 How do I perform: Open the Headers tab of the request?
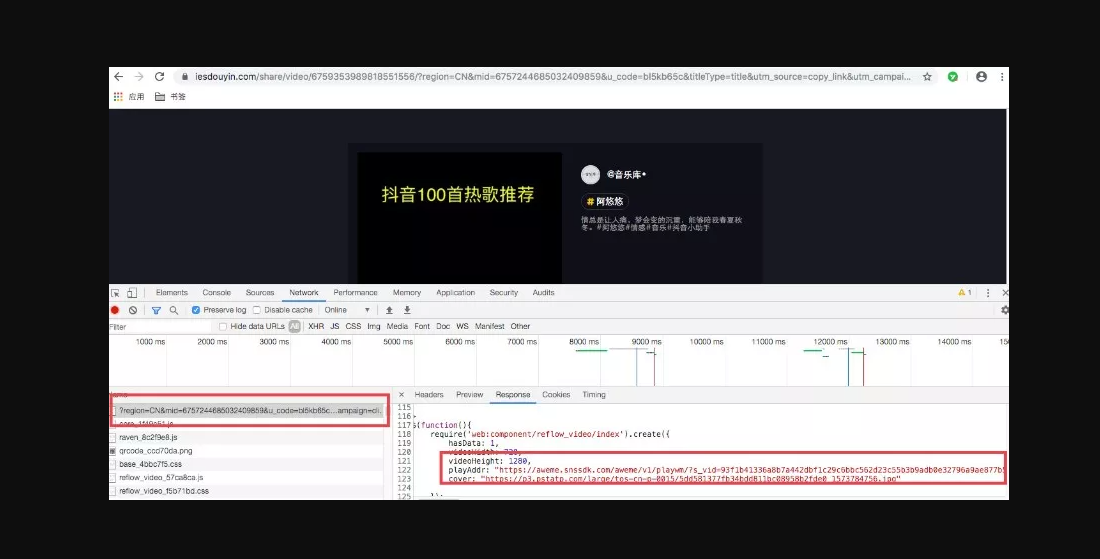point(429,395)
